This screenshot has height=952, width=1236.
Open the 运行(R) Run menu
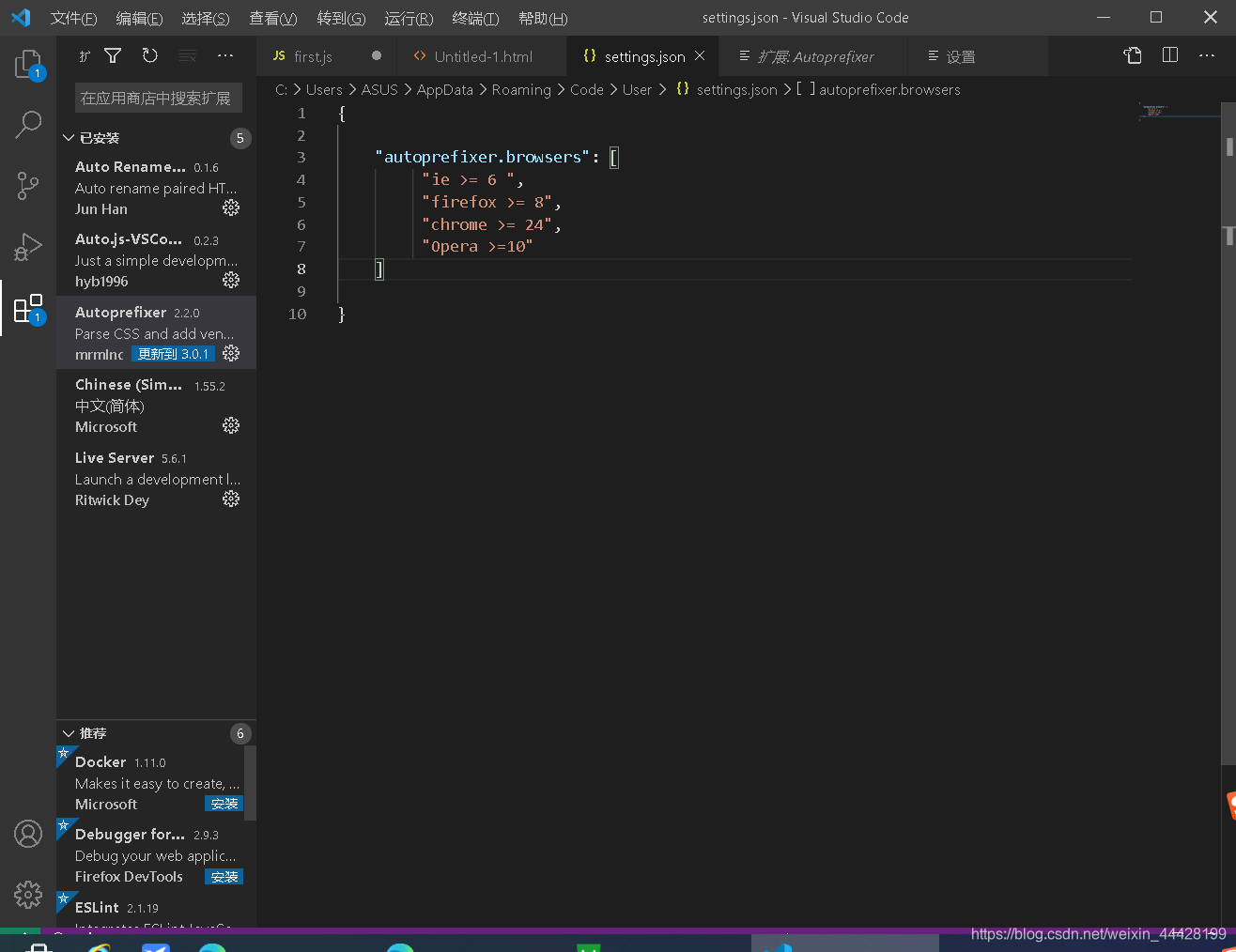coord(409,18)
